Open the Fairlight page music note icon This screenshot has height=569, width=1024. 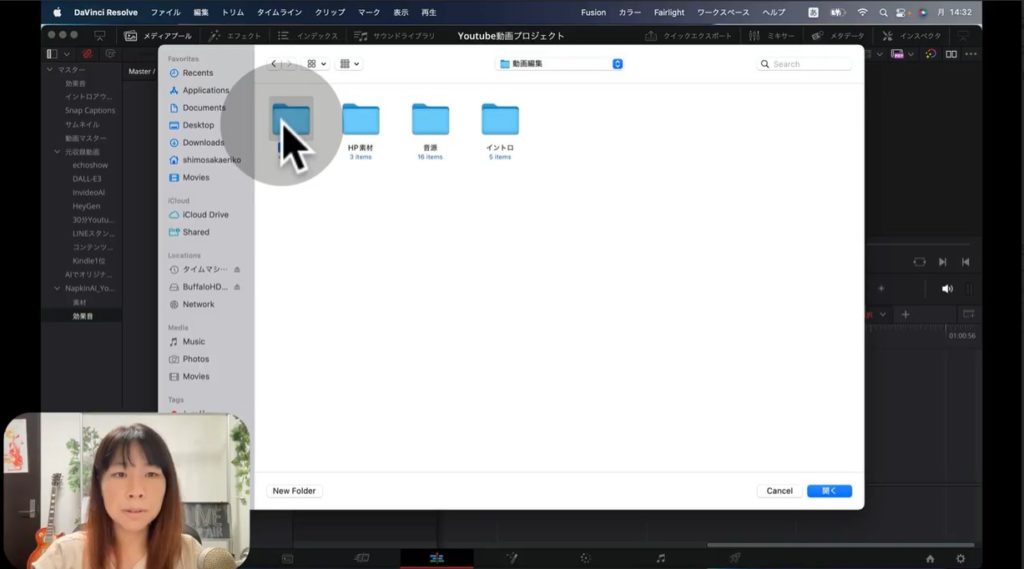660,558
